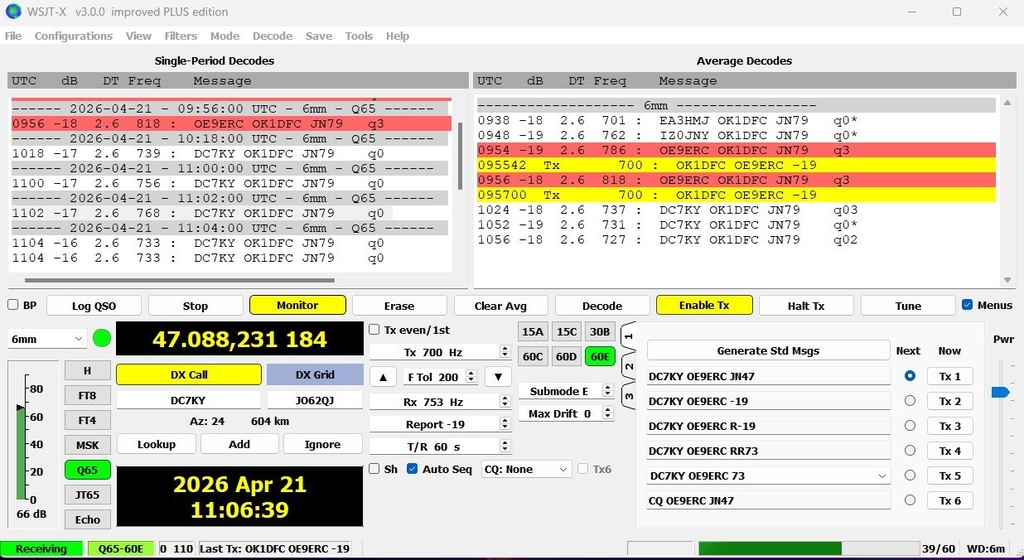Click the WSJT-X globe icon in title bar

(x=13, y=11)
